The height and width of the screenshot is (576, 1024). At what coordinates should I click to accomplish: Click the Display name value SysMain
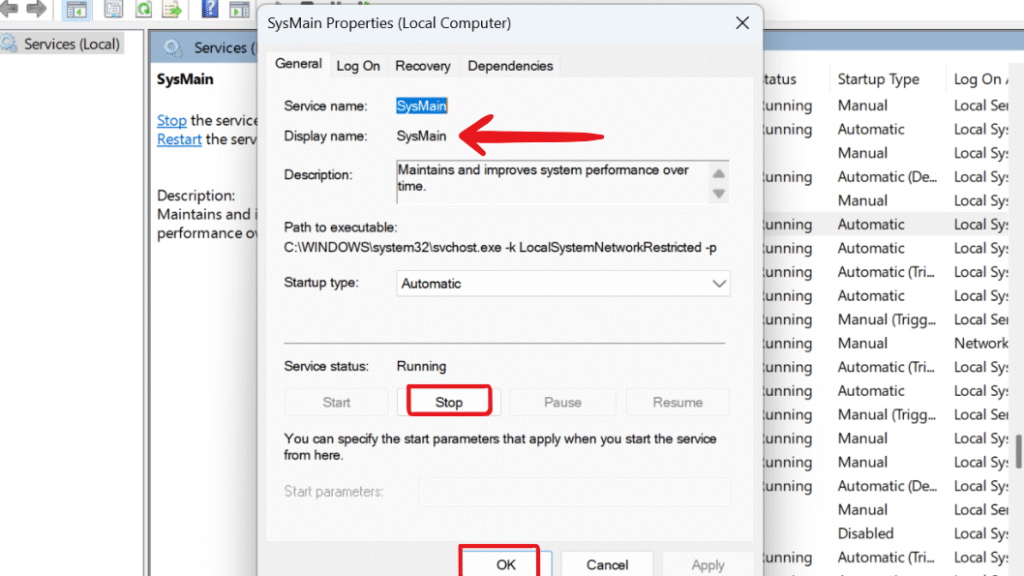421,136
